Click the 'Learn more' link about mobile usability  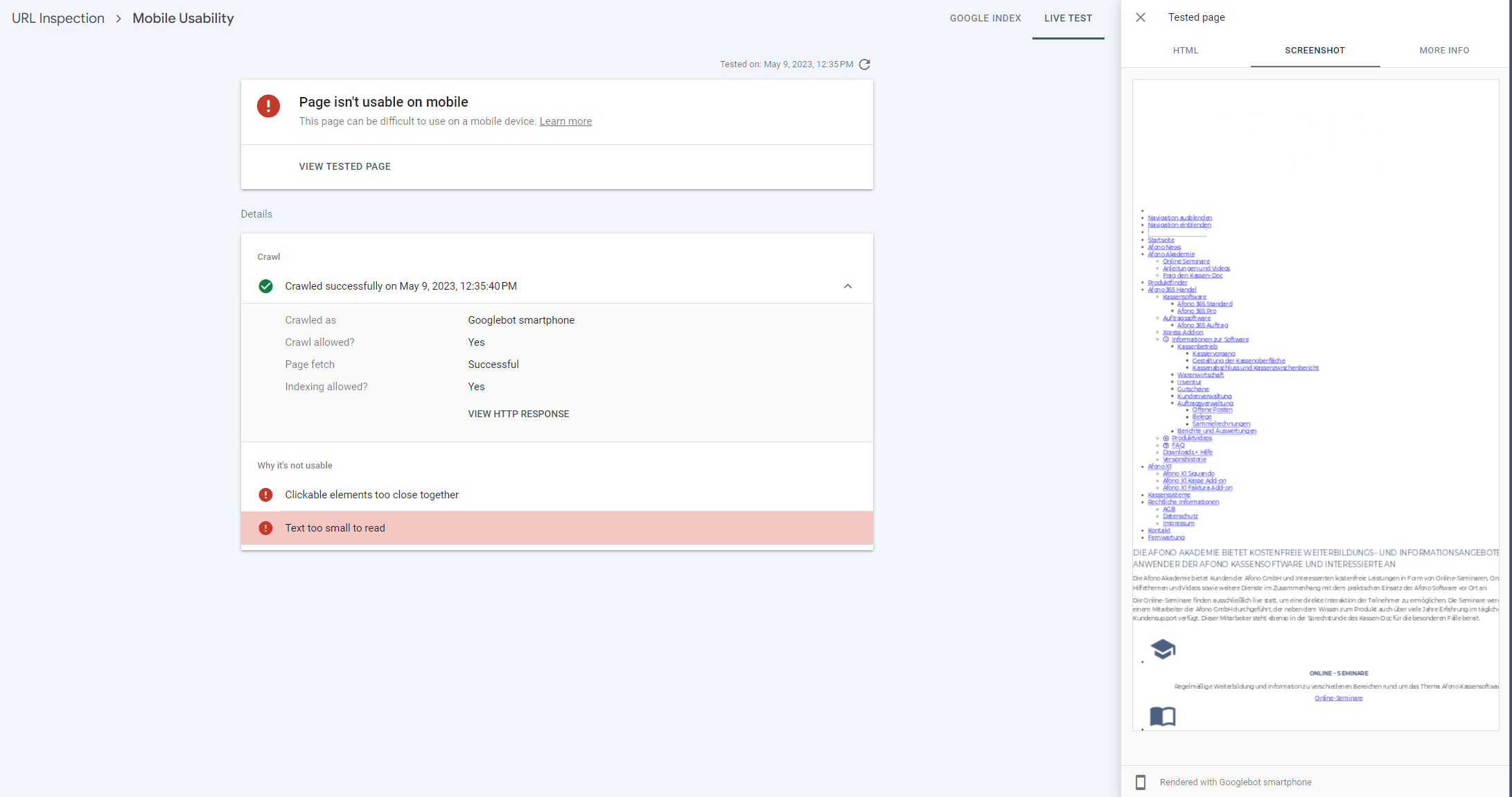pos(565,121)
